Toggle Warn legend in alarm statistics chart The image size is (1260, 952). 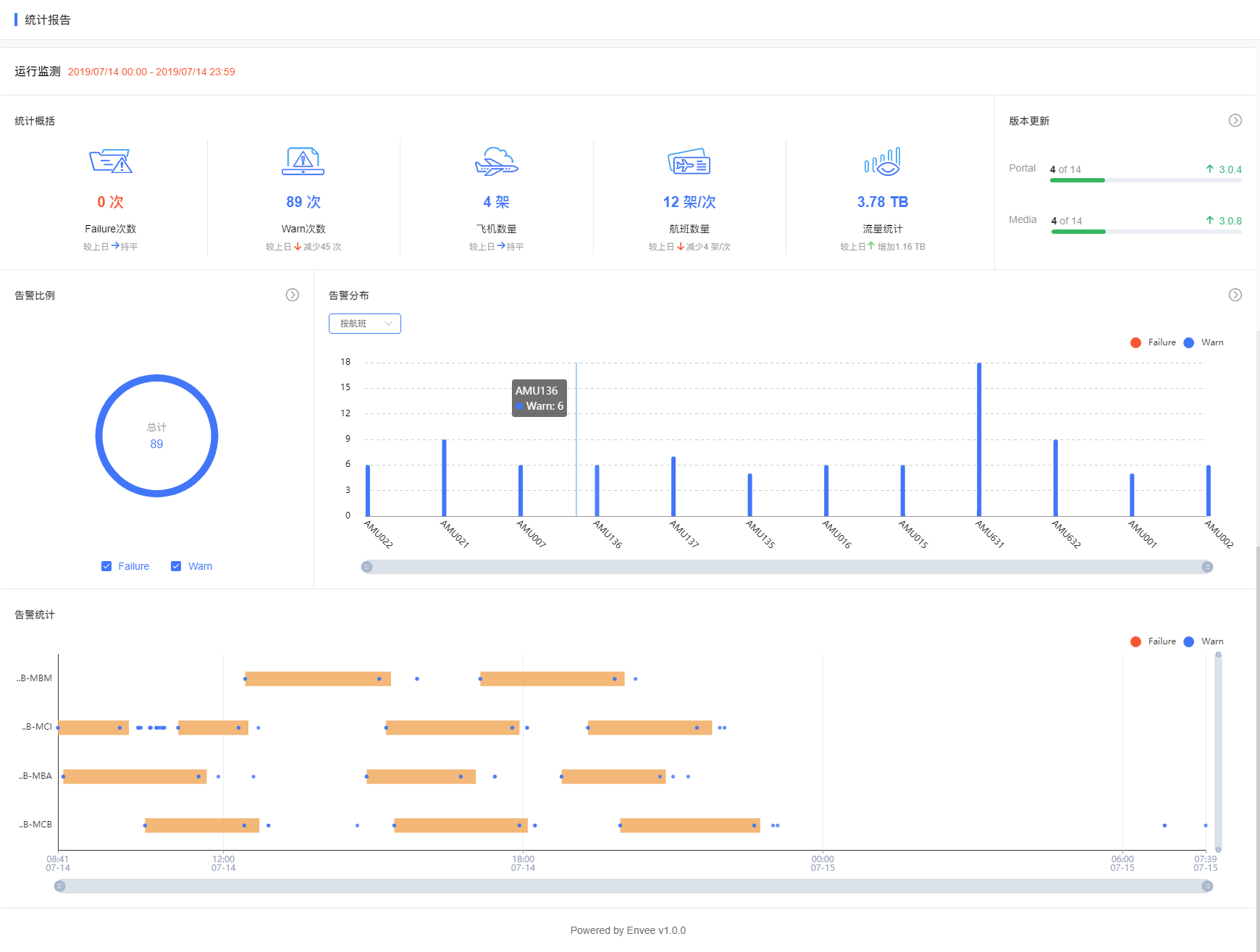point(1204,641)
